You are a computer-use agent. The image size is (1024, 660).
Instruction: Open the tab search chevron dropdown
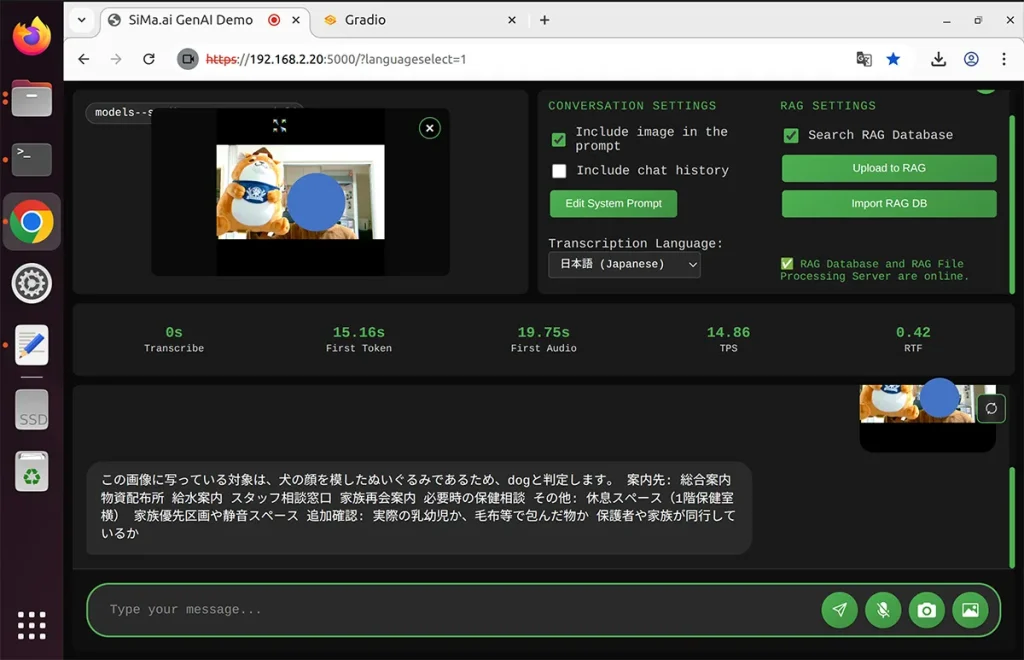(x=82, y=20)
